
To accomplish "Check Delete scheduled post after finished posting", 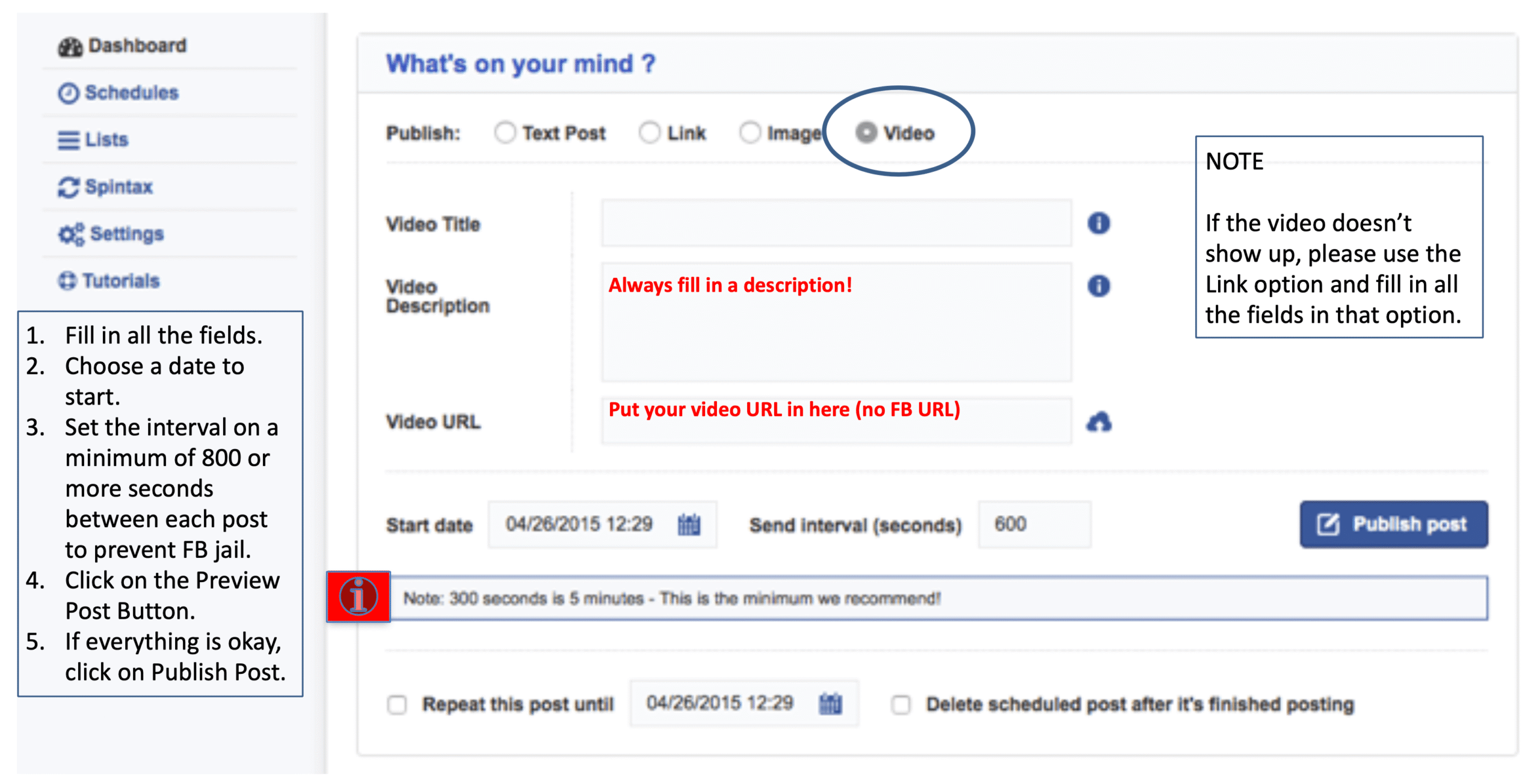I will click(x=901, y=704).
